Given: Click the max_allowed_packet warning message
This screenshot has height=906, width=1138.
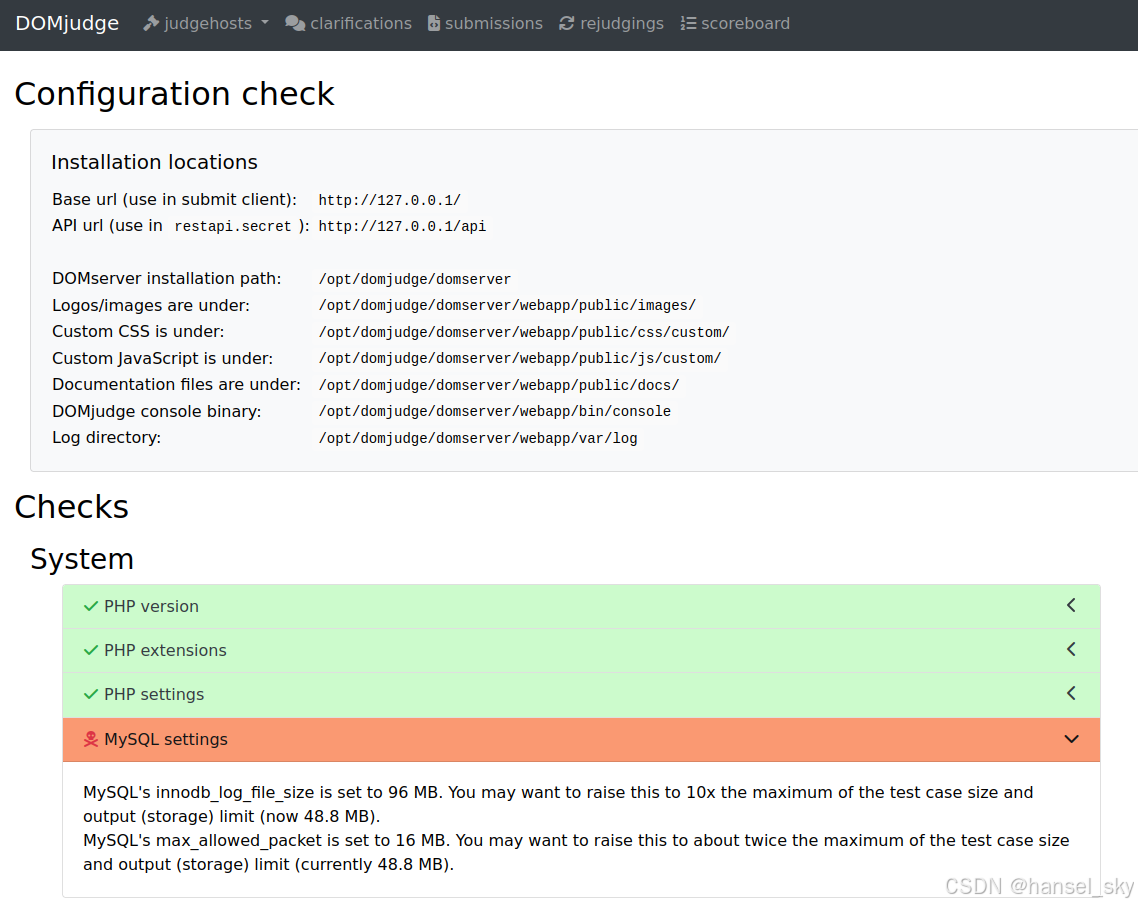Looking at the screenshot, I should [x=576, y=852].
